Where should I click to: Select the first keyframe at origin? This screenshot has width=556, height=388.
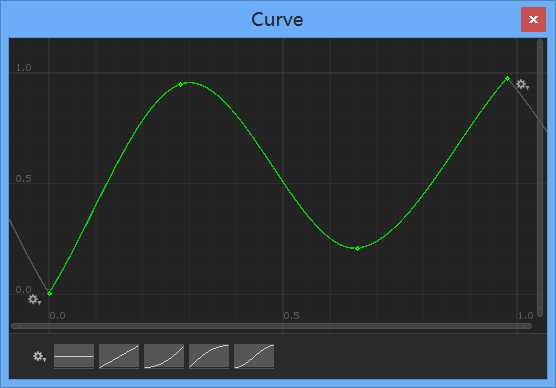(50, 293)
